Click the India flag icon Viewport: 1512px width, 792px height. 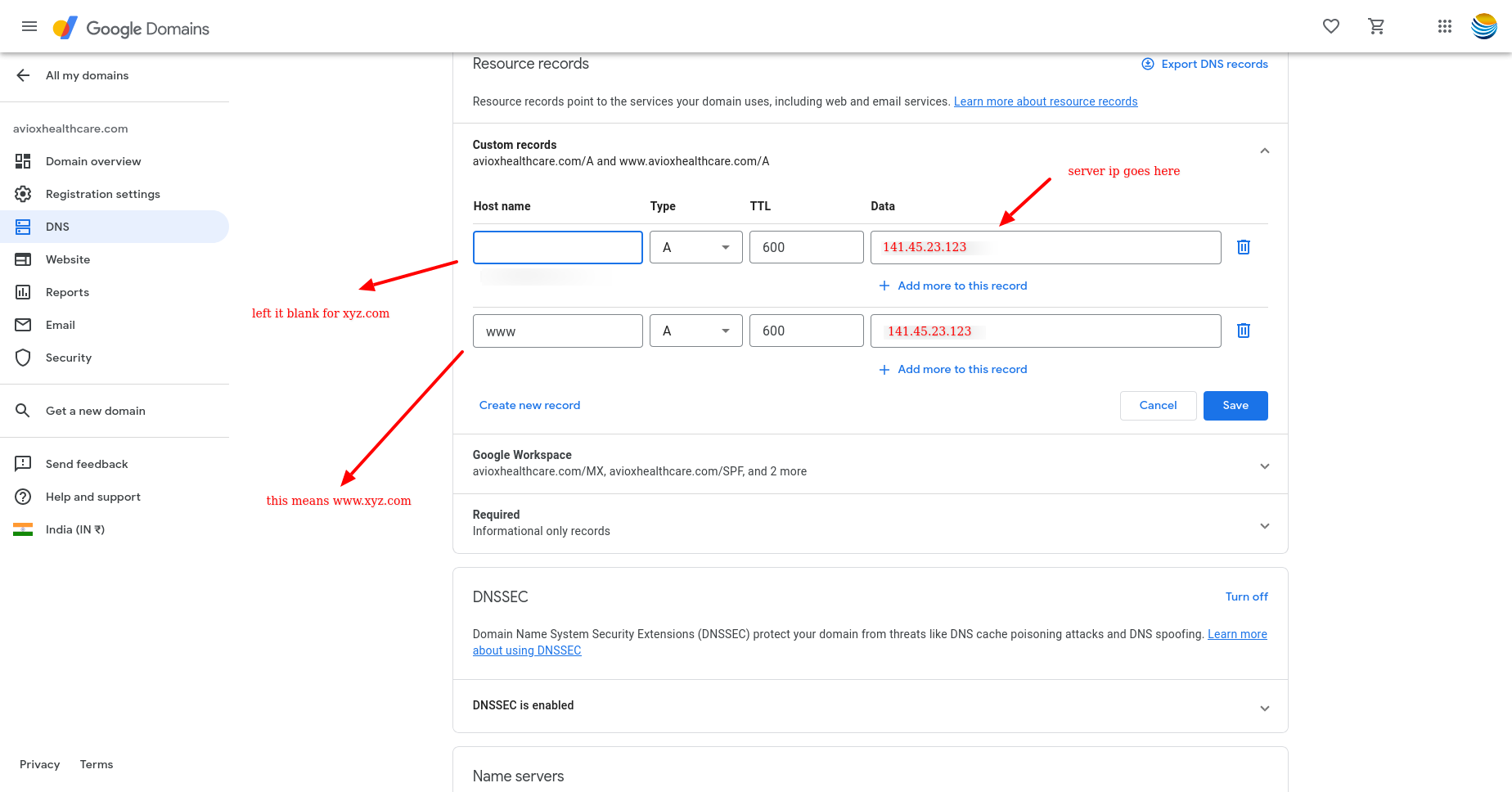coord(23,529)
